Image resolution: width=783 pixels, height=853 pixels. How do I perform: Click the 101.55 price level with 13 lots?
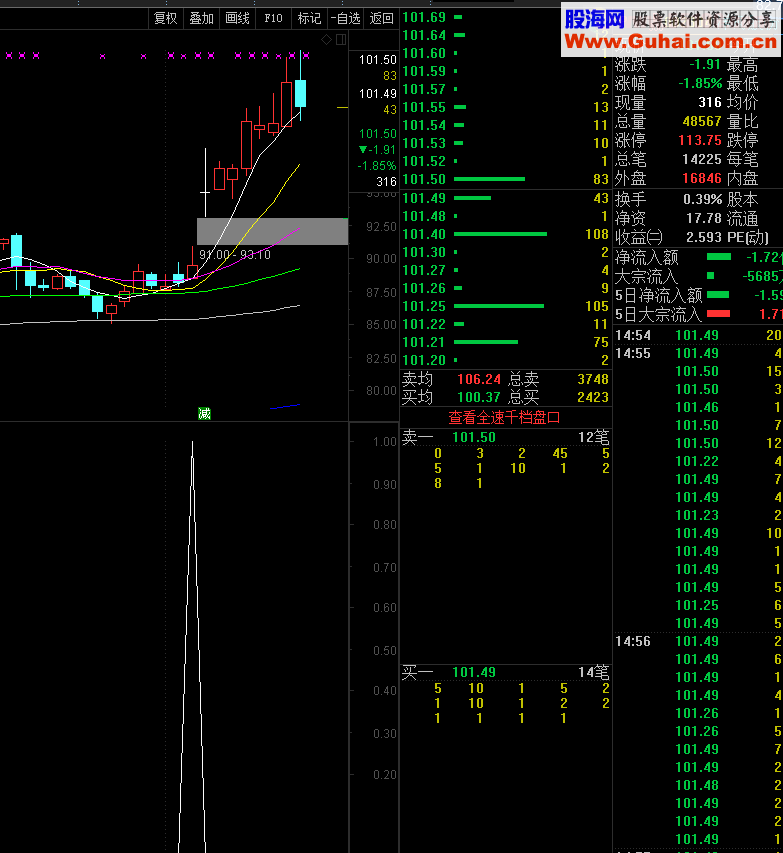point(505,107)
